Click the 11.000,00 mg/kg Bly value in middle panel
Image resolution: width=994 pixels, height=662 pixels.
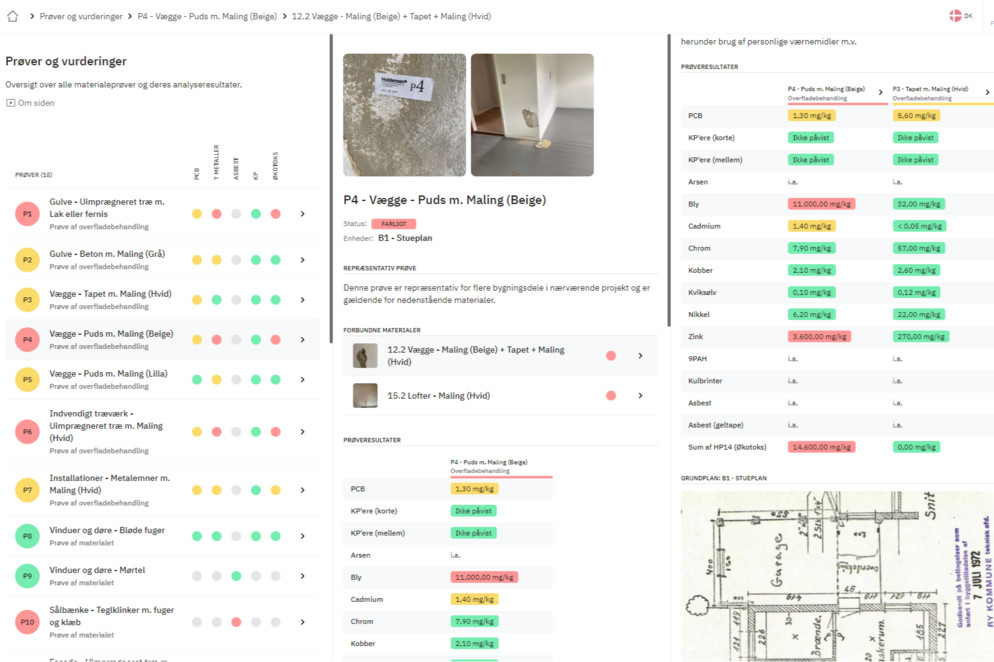pos(484,577)
